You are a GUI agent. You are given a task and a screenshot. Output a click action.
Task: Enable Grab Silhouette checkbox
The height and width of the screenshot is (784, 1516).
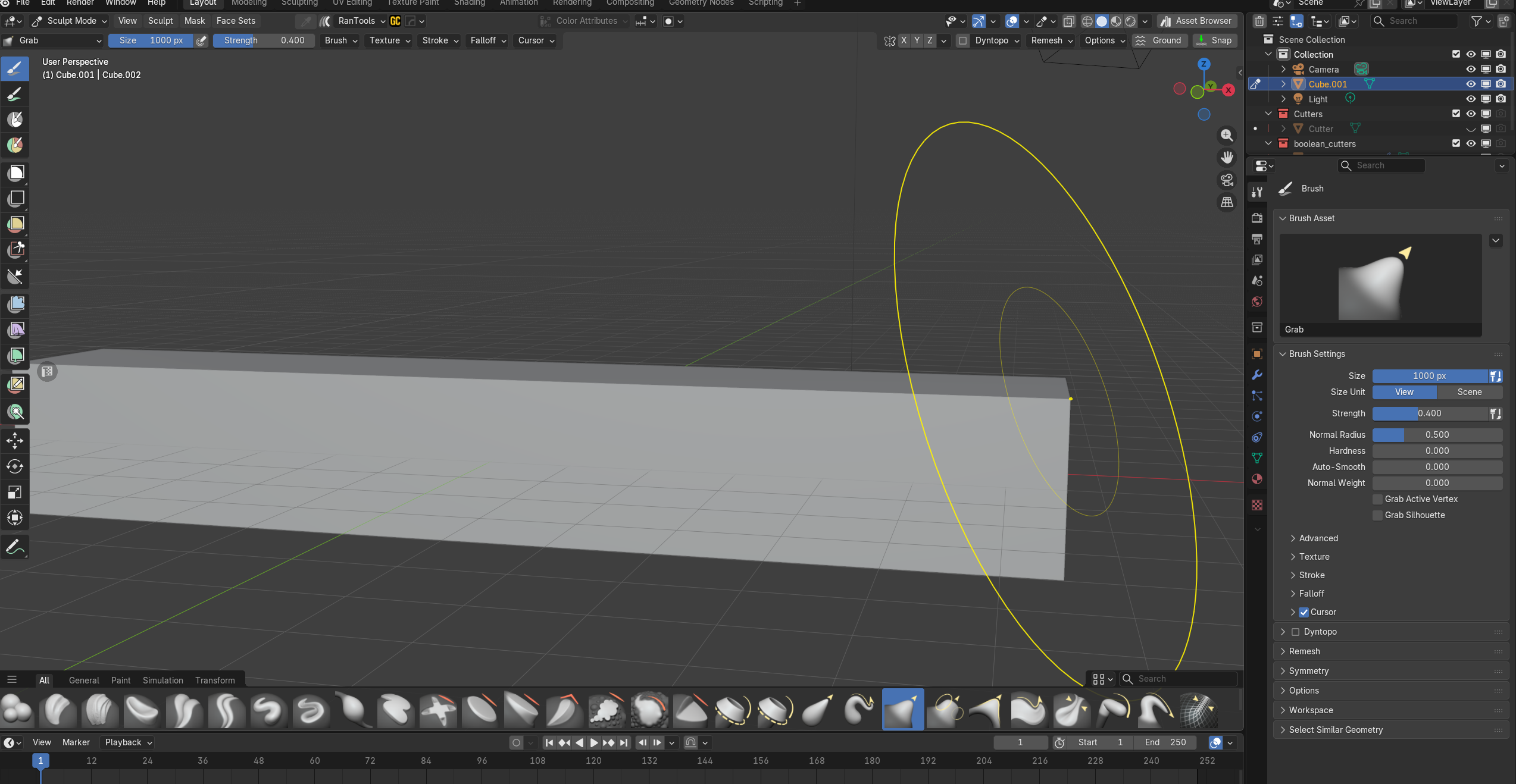point(1377,515)
